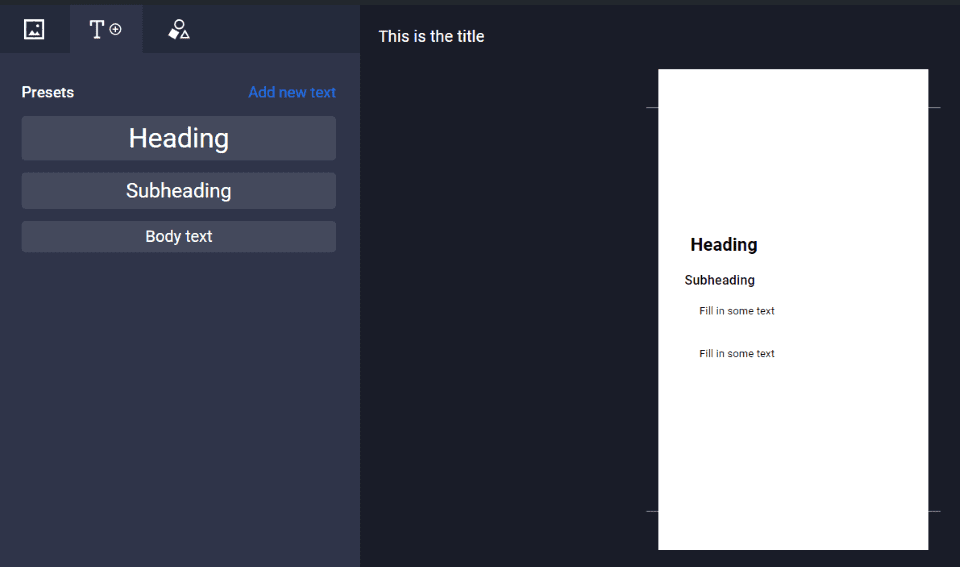Click the top-left guide line beside the page
Image resolution: width=960 pixels, height=567 pixels.
pos(652,107)
